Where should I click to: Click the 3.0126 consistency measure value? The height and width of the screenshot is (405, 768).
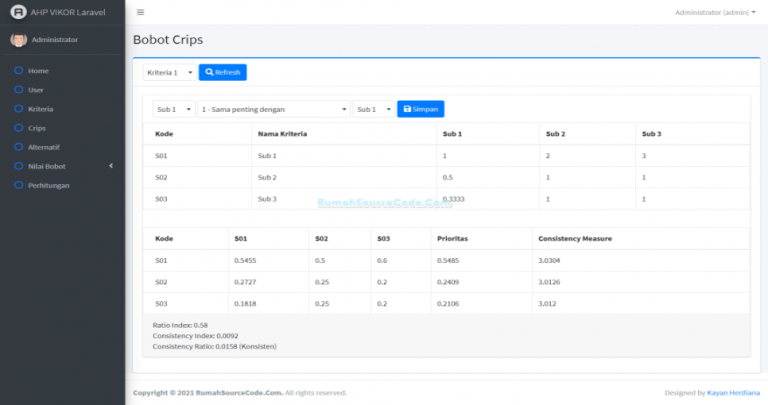549,282
